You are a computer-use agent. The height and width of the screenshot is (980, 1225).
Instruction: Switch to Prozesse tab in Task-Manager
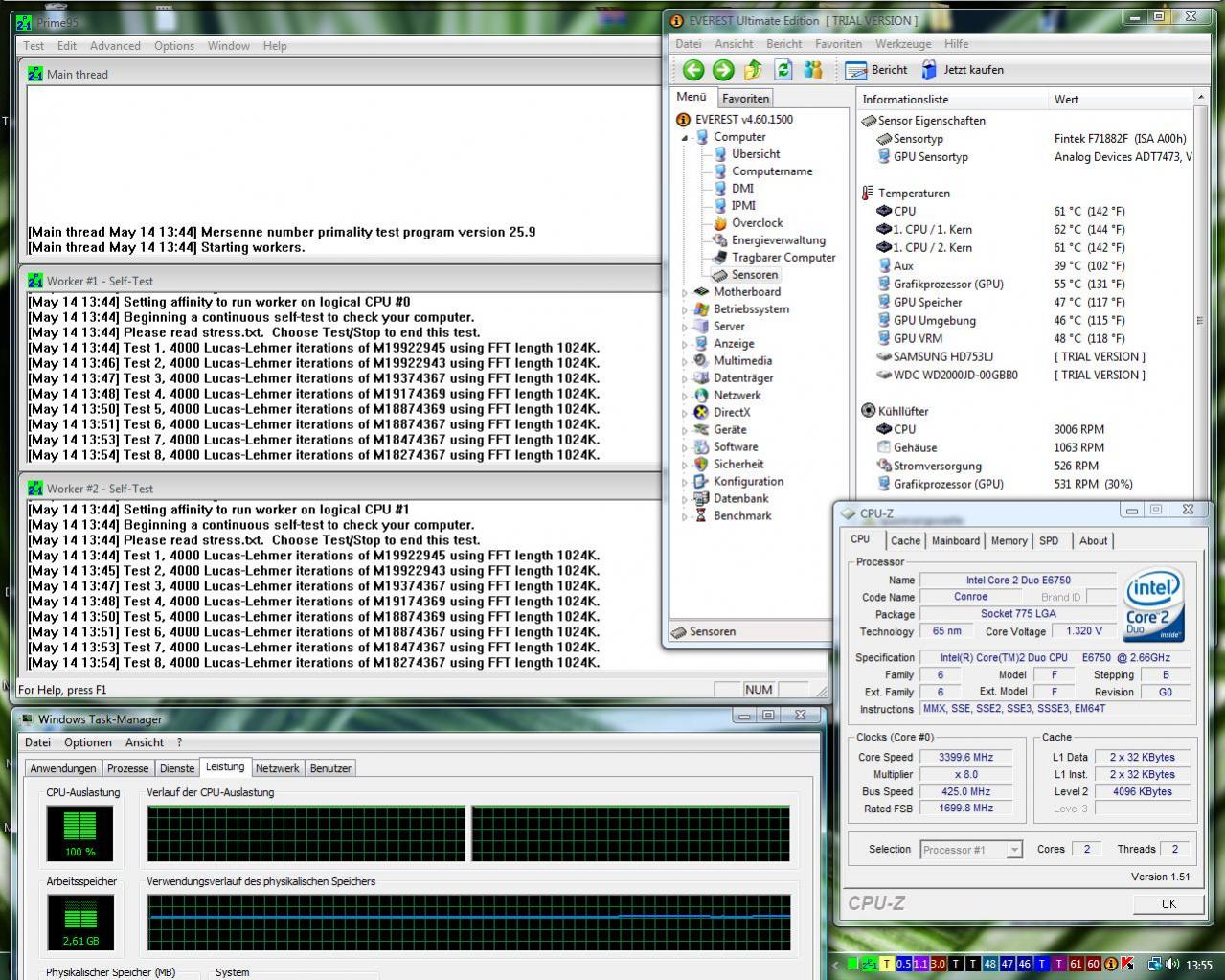tap(127, 768)
